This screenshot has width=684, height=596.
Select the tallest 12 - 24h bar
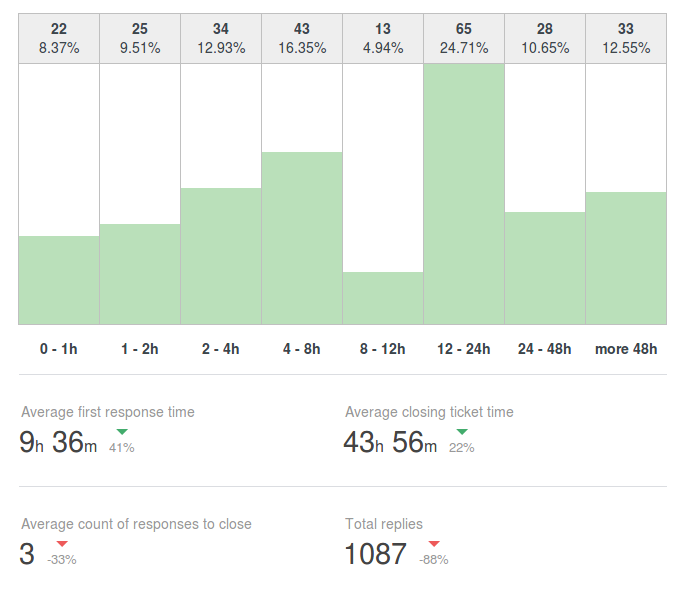464,194
